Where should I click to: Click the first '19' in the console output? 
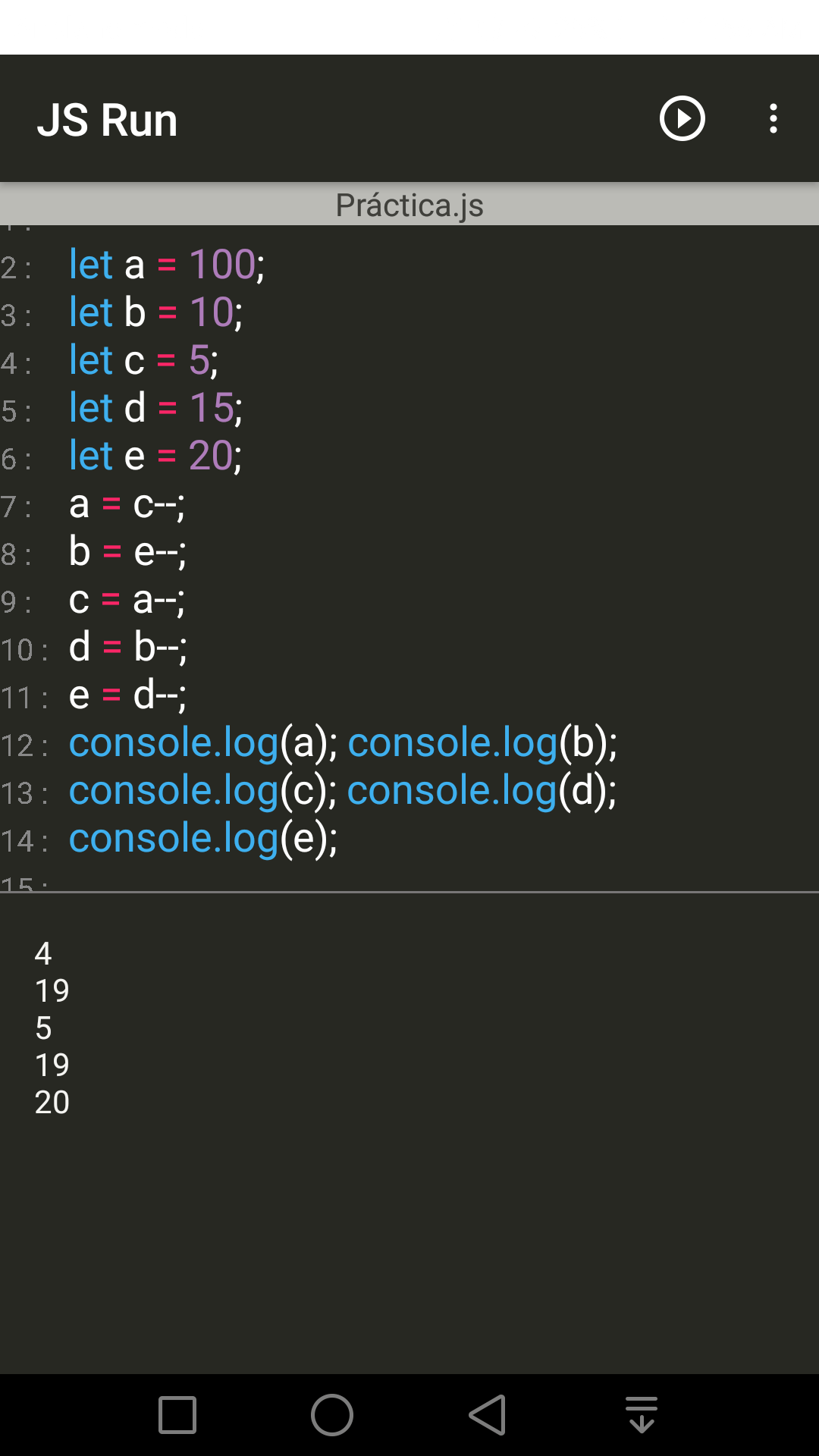pos(52,990)
